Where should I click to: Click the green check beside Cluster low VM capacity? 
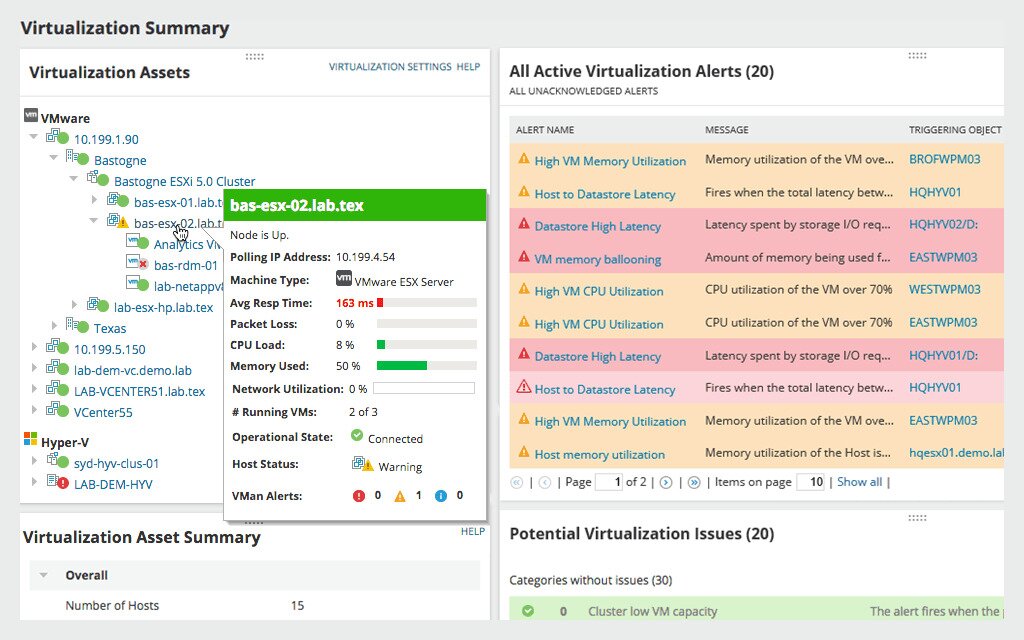pyautogui.click(x=528, y=610)
